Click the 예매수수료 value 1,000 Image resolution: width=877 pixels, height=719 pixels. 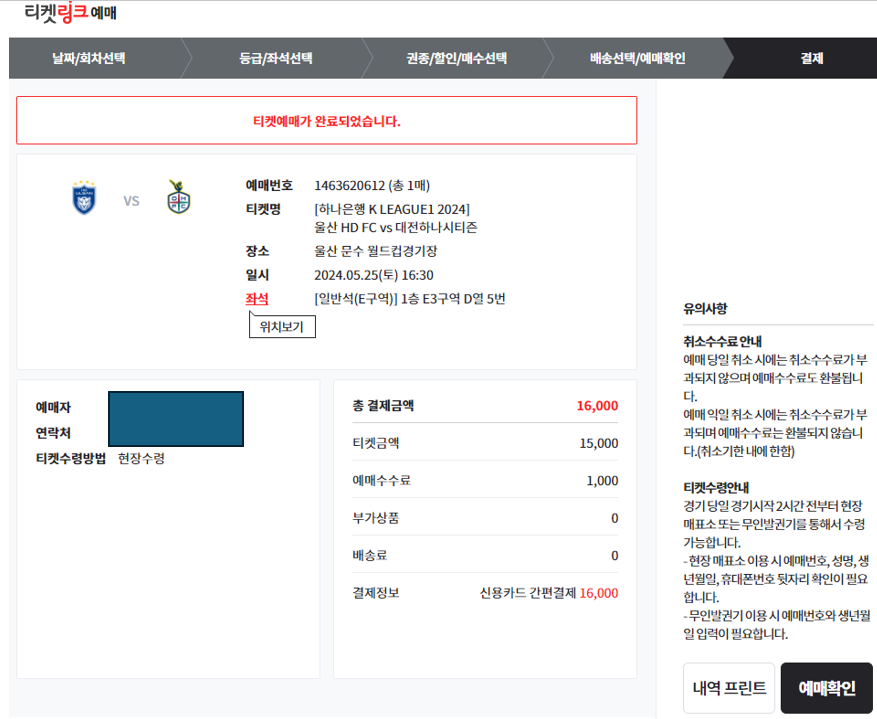pyautogui.click(x=602, y=481)
